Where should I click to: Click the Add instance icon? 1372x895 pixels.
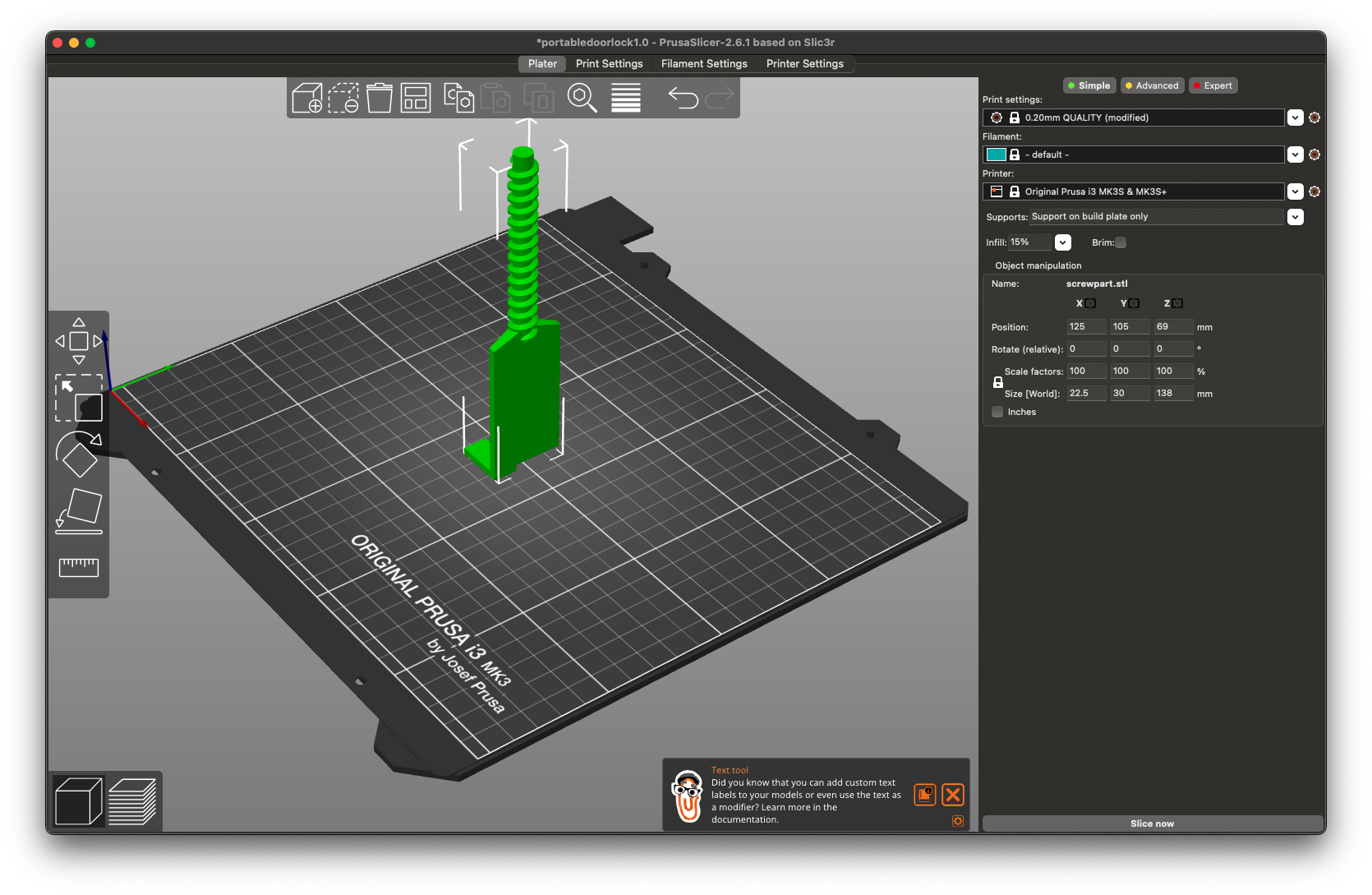pyautogui.click(x=539, y=98)
